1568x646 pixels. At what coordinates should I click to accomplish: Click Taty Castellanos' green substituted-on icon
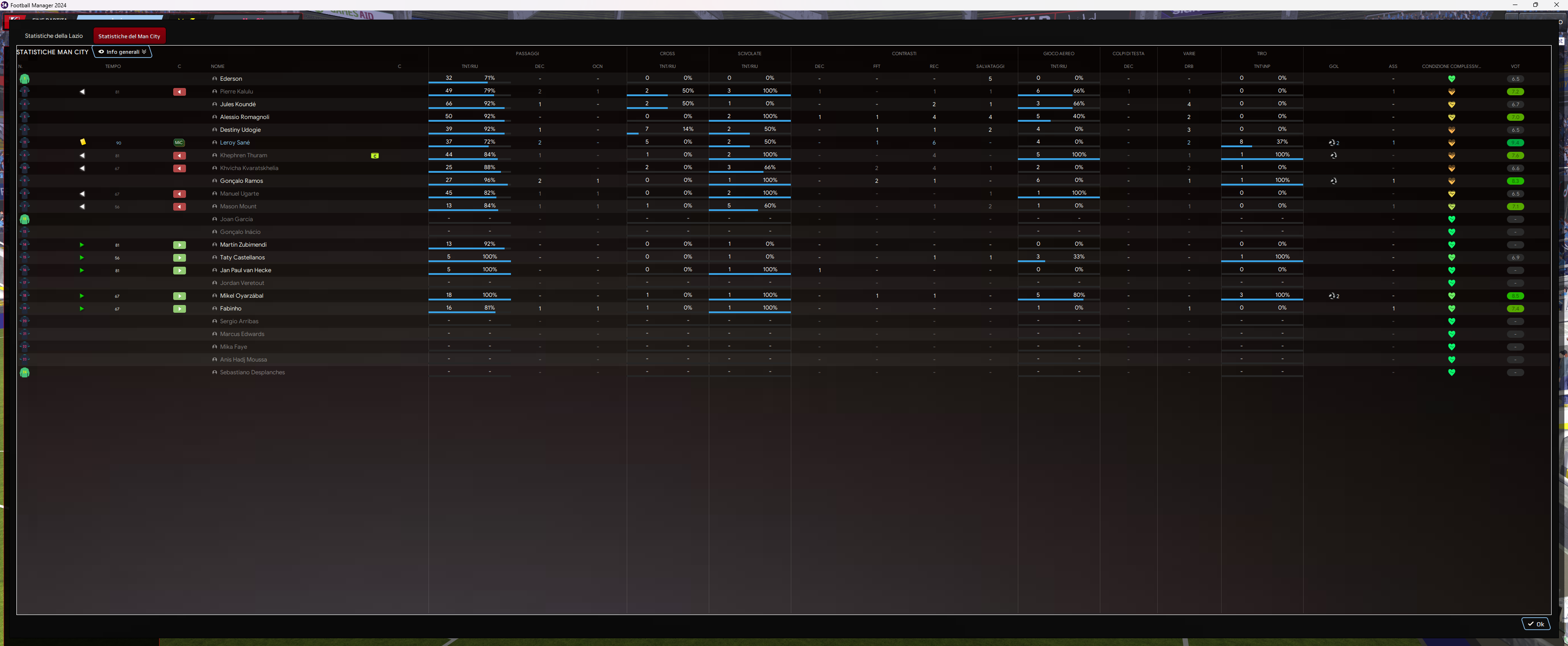(179, 258)
